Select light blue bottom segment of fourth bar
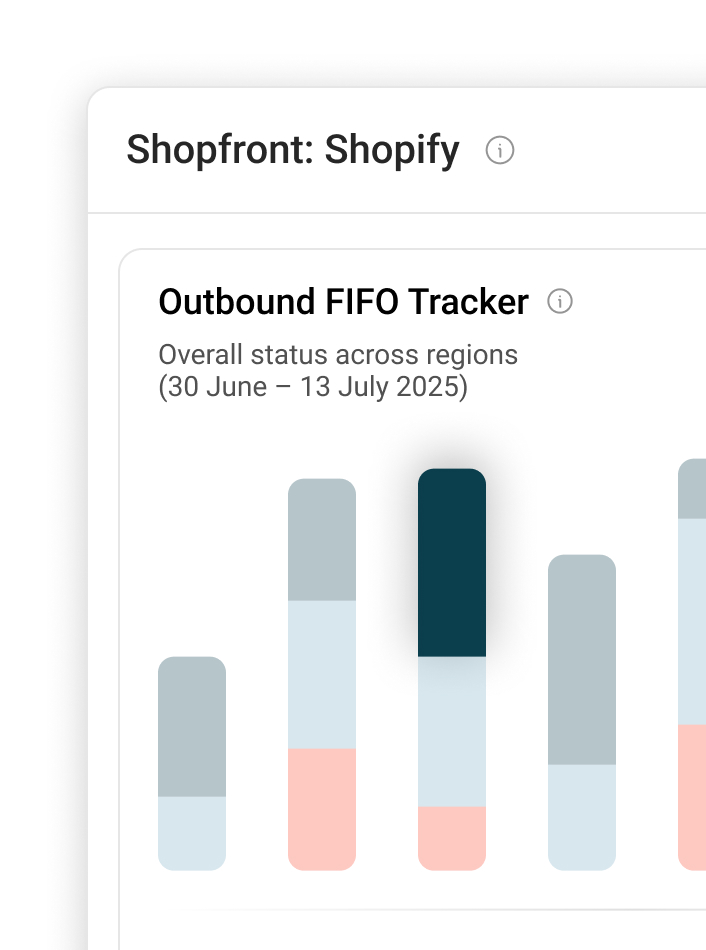The height and width of the screenshot is (950, 706). (582, 816)
